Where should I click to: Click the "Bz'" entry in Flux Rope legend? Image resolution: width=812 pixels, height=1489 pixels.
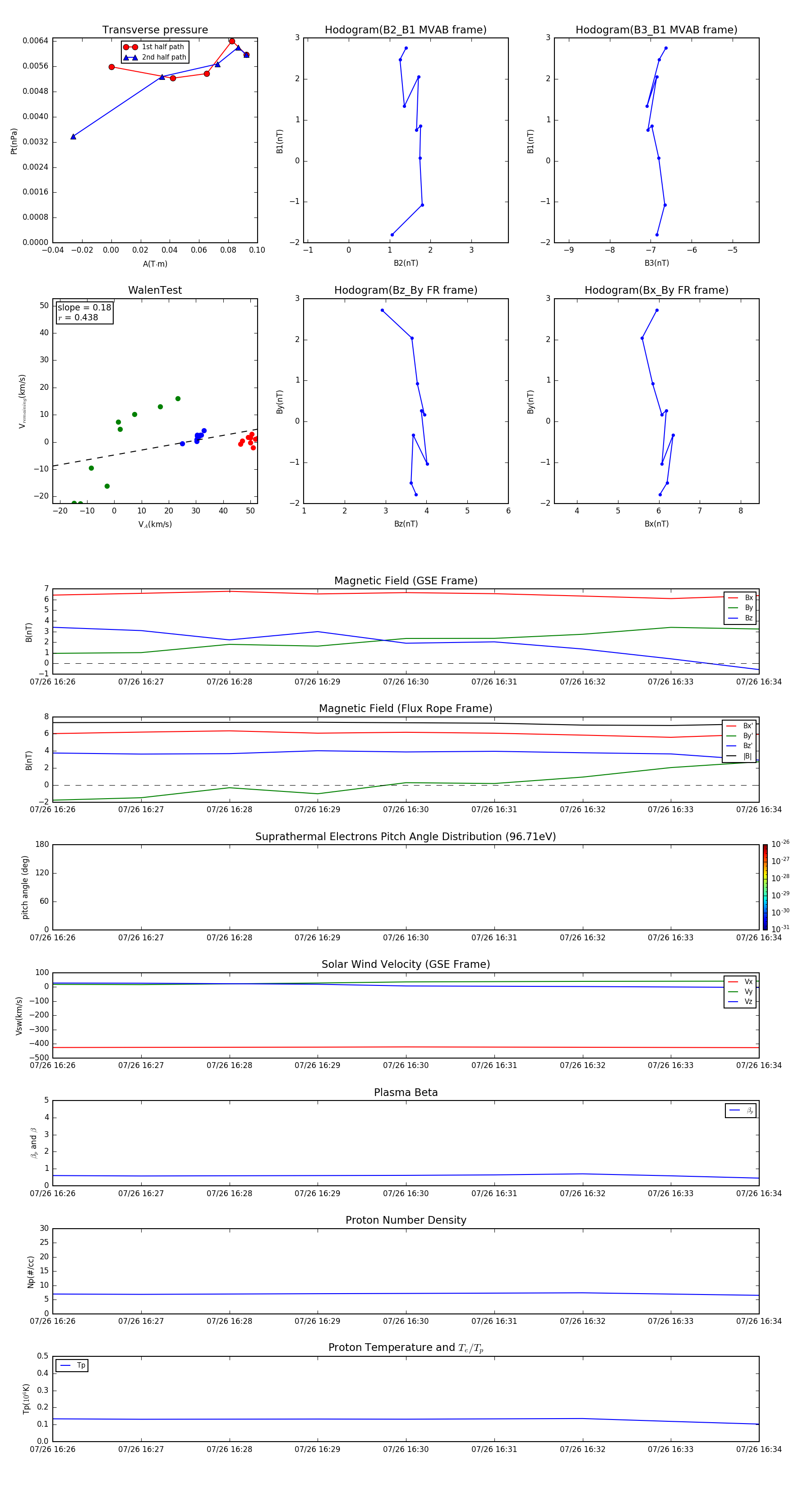(739, 746)
